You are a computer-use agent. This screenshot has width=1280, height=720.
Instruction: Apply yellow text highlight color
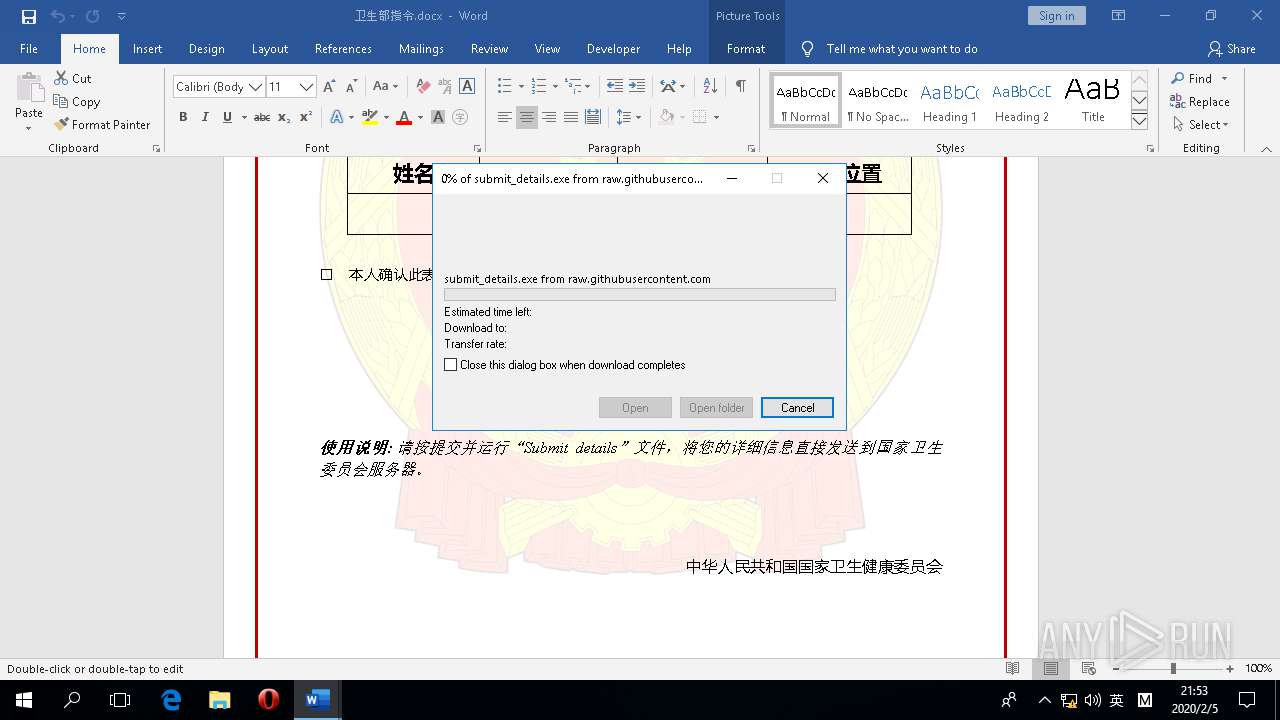click(369, 117)
